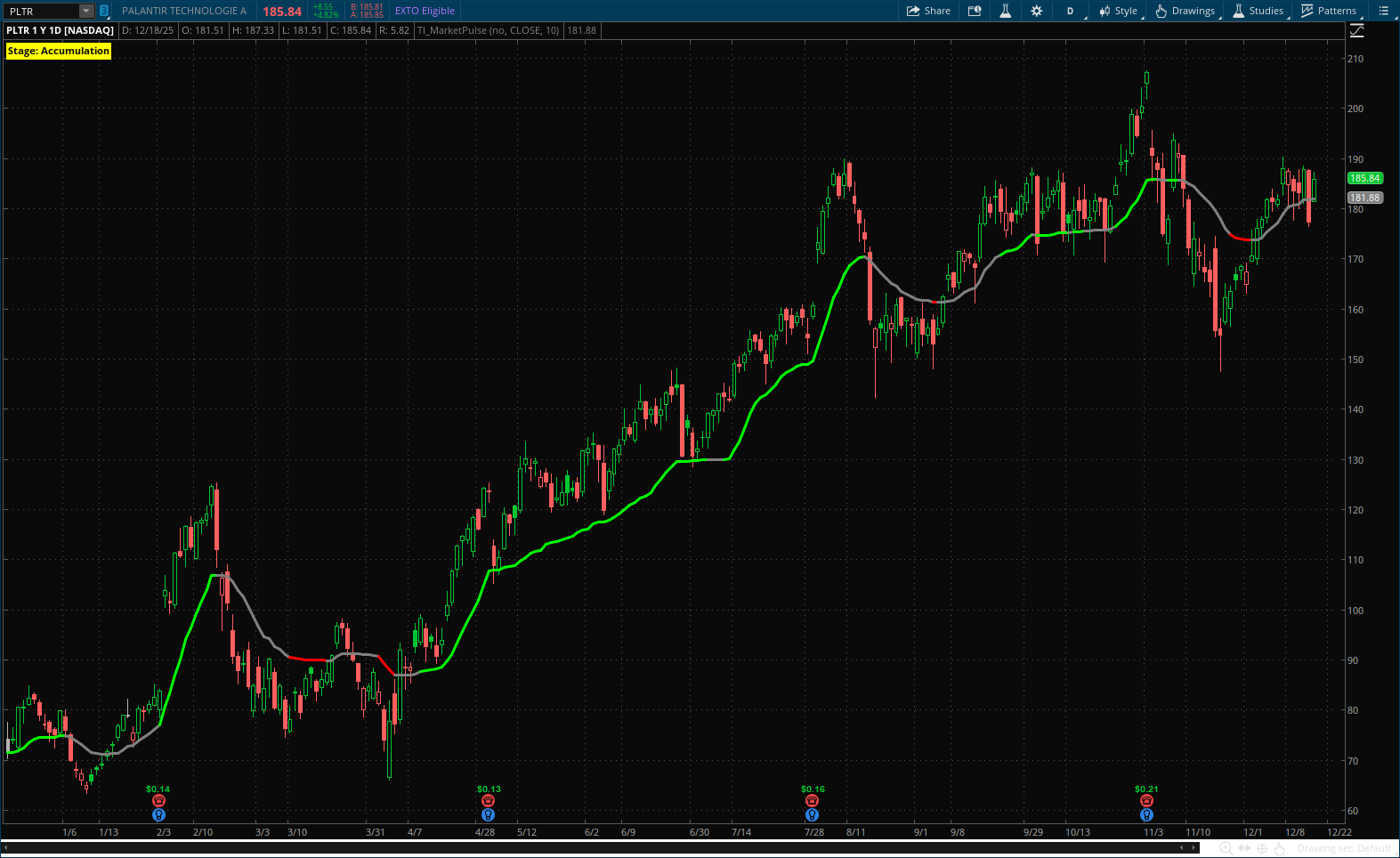Open the trade alert calendar icon
This screenshot has height=858, width=1400.
pyautogui.click(x=975, y=11)
